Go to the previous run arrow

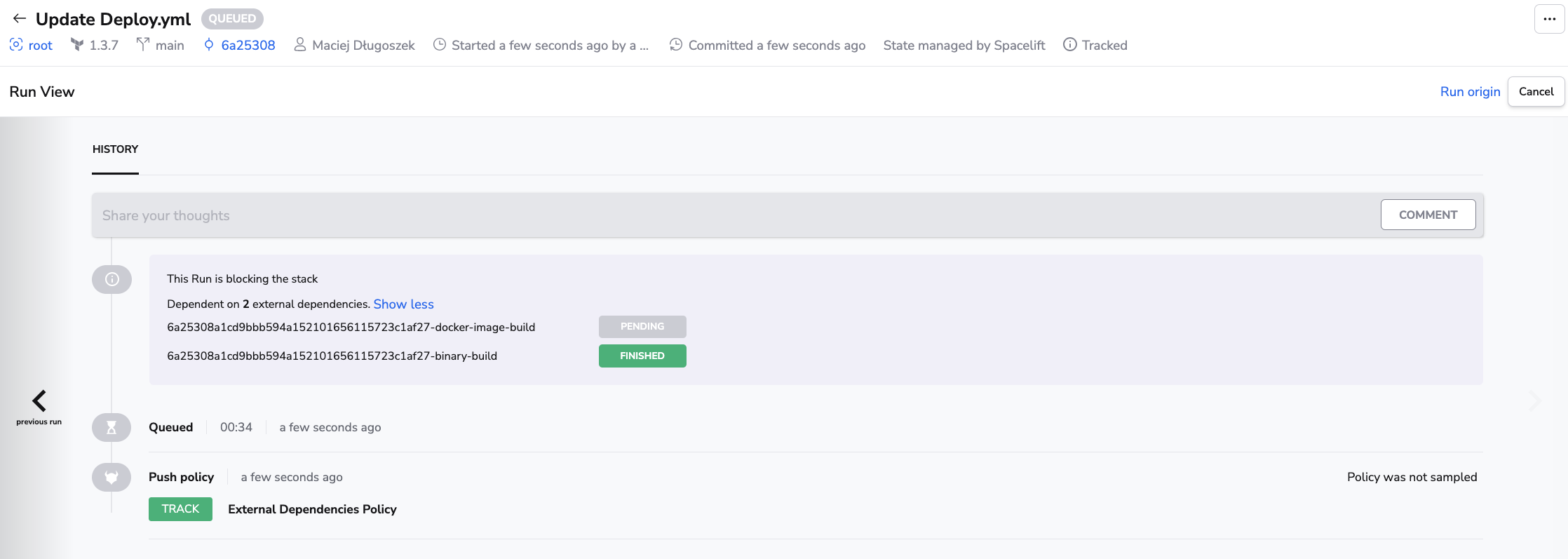[39, 401]
